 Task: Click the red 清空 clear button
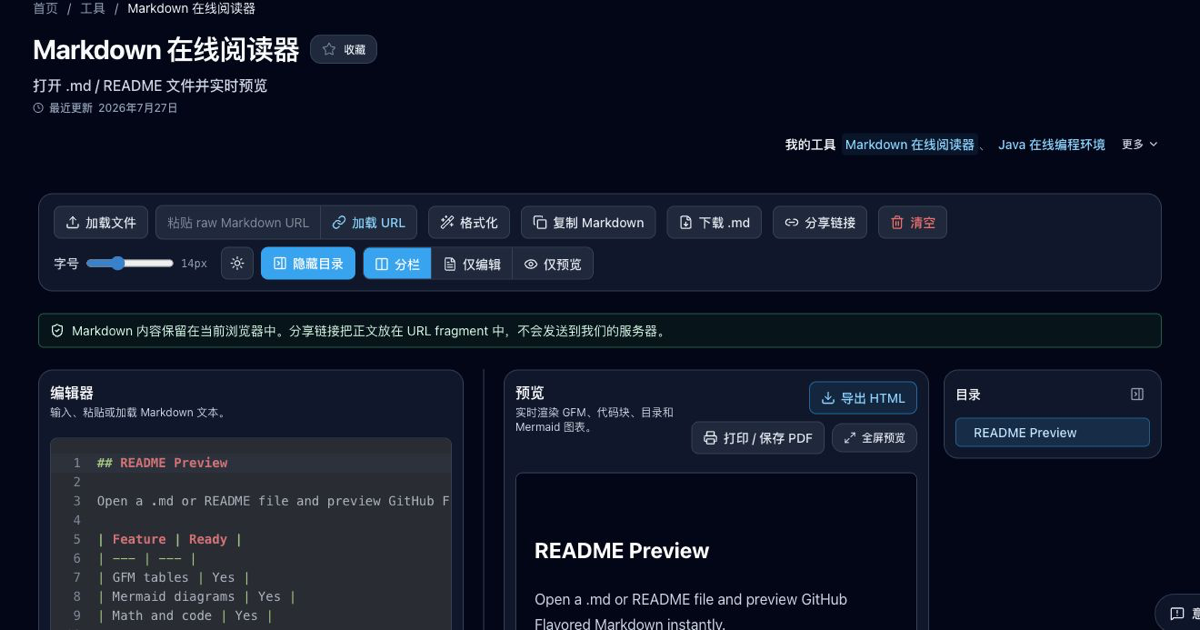click(x=912, y=222)
